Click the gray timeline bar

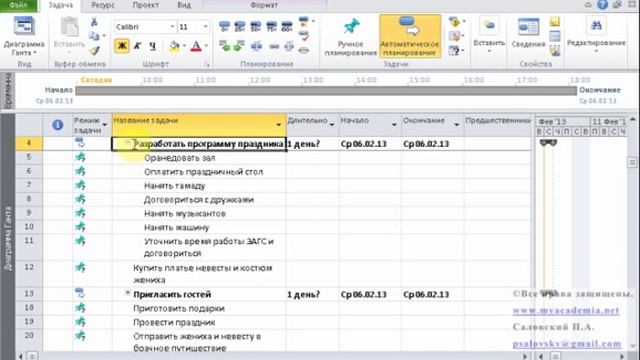[x=326, y=91]
